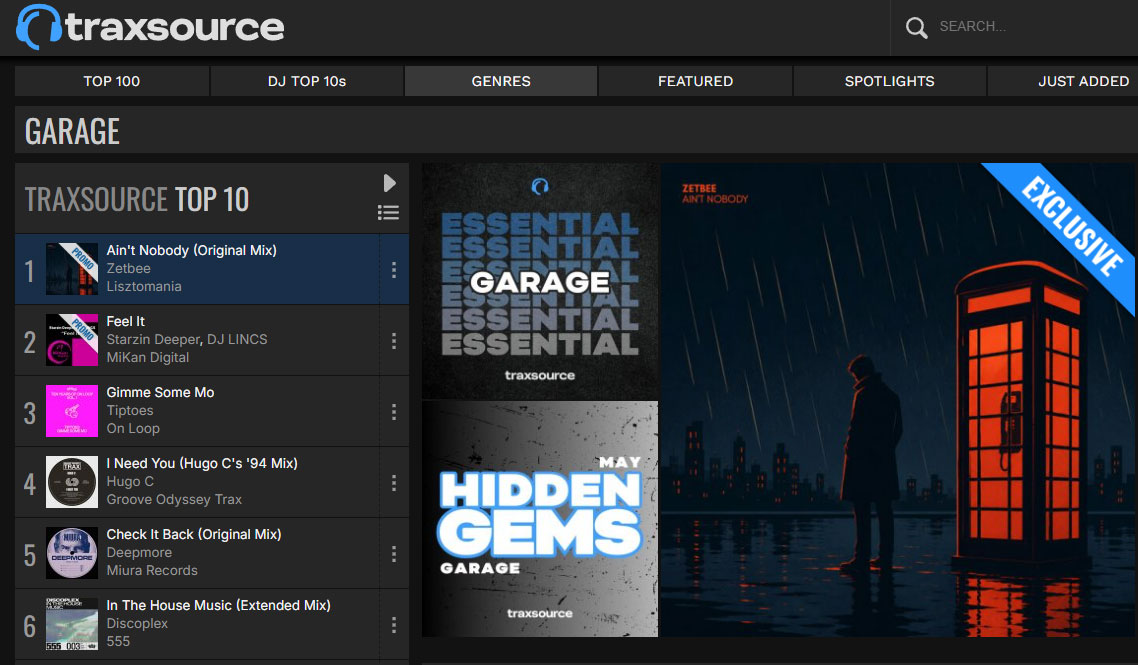Open artist link Starzin Deeper
The width and height of the screenshot is (1138, 665).
(153, 340)
